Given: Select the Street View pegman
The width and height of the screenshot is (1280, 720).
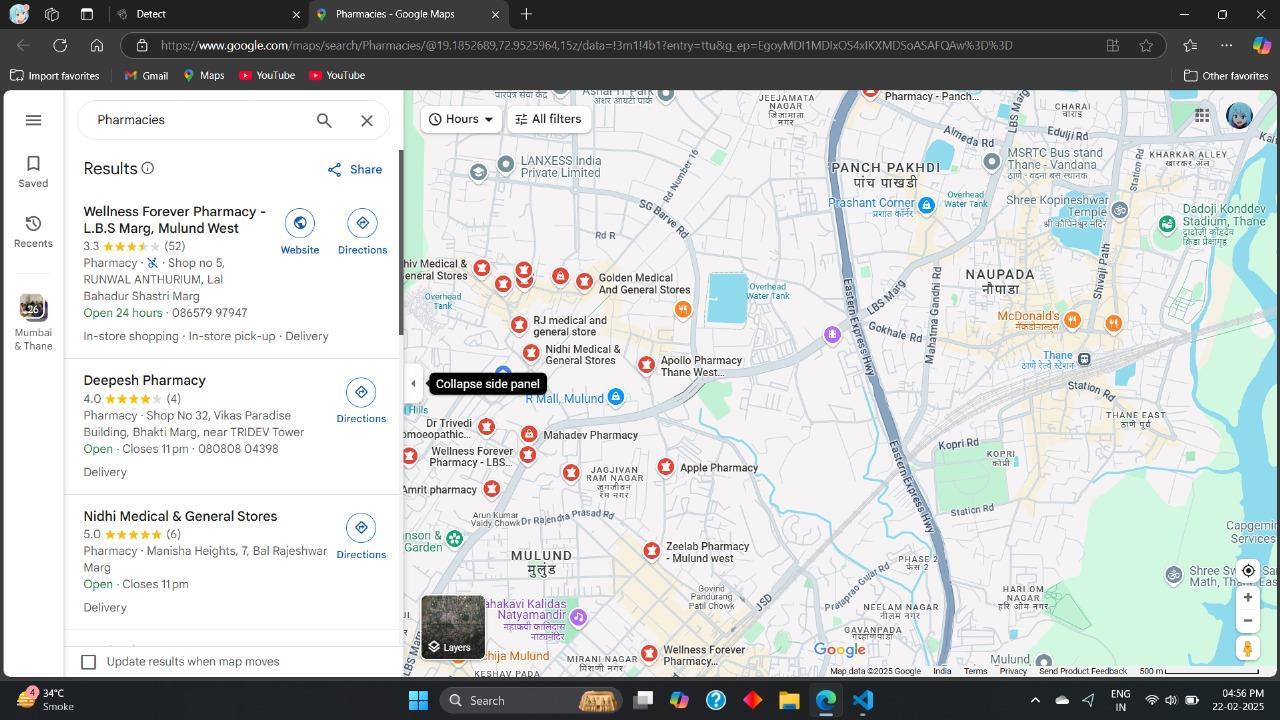Looking at the screenshot, I should point(1248,648).
